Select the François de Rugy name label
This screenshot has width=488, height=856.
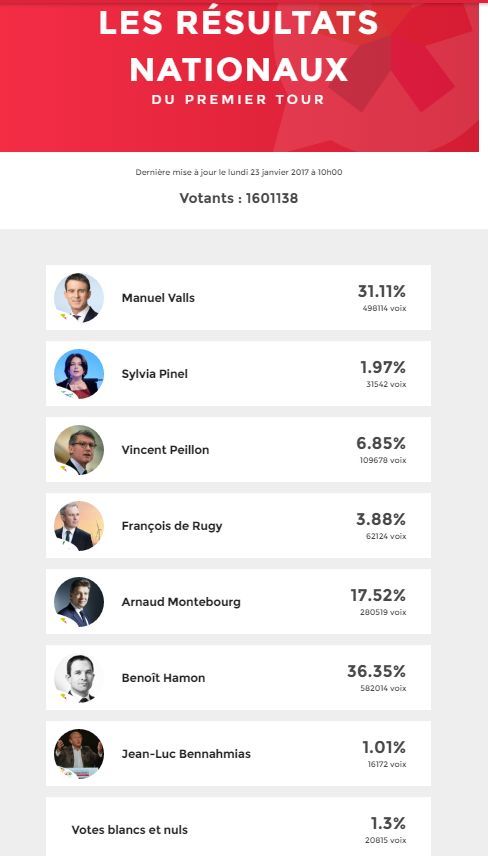[171, 526]
